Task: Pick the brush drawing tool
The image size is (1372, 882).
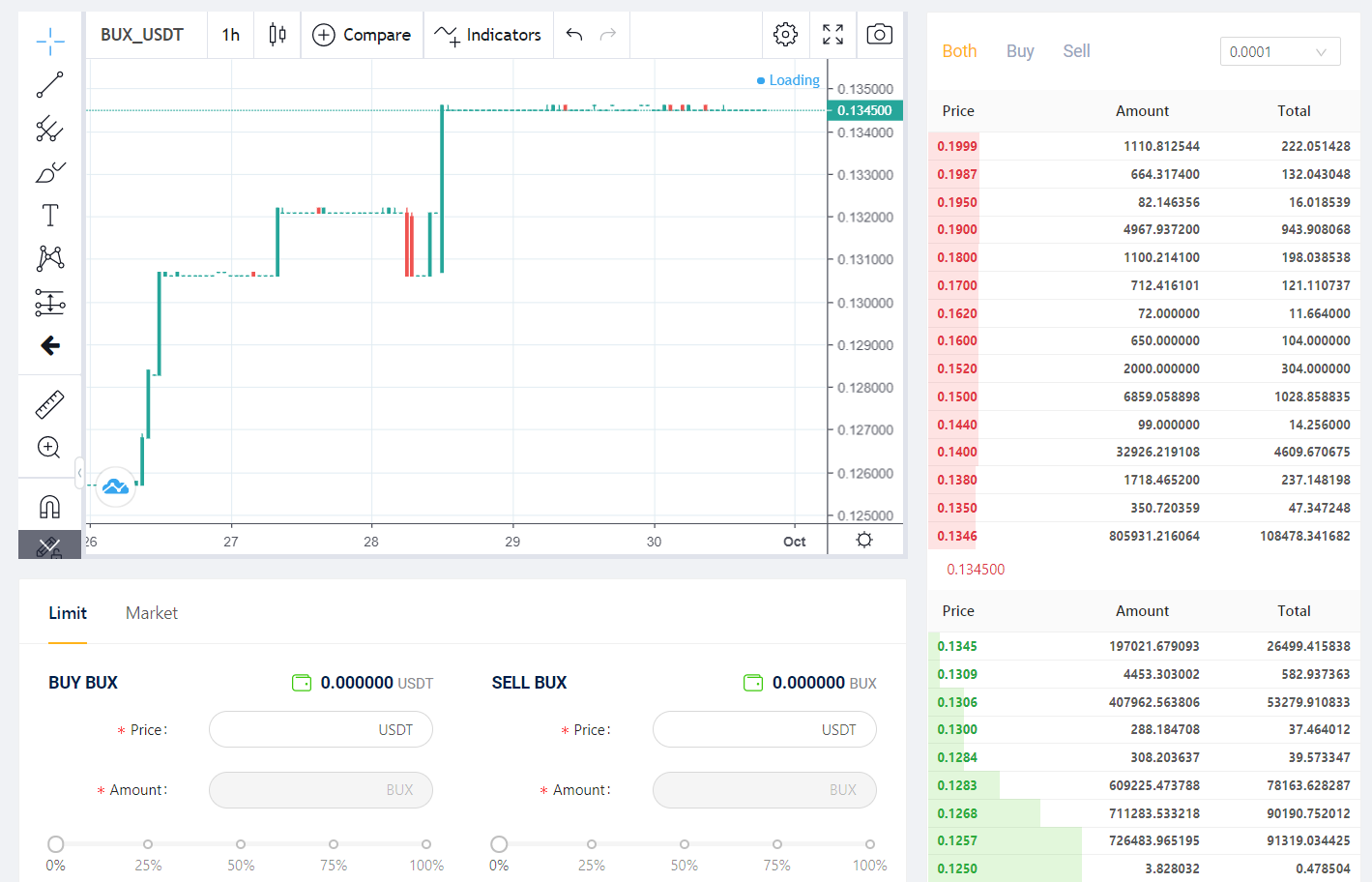Action: pyautogui.click(x=50, y=172)
